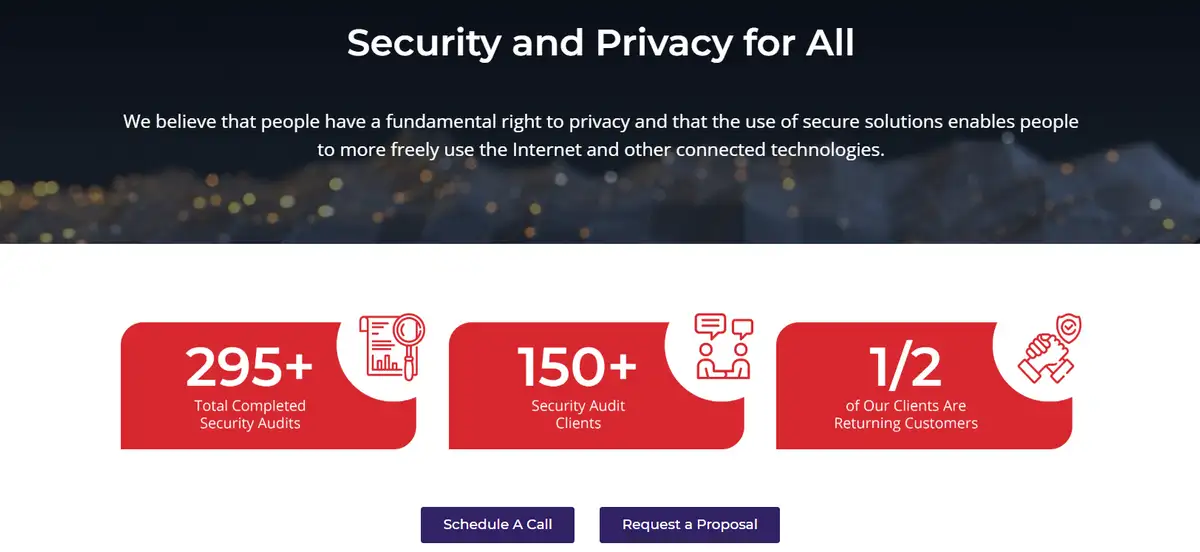Click the 1/2 returning customers figure

[x=906, y=367]
